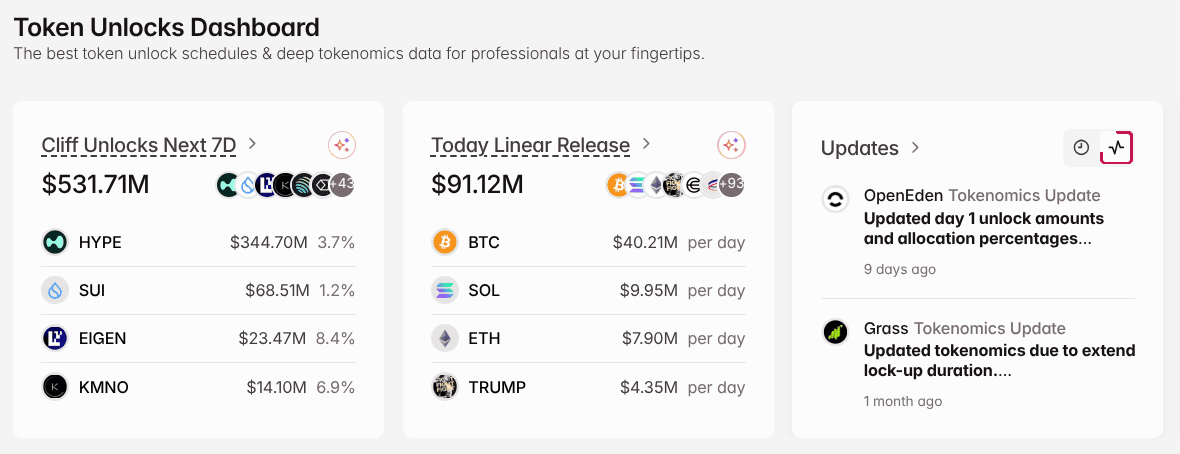The height and width of the screenshot is (454, 1180).
Task: Click the SOL Solana icon
Action: point(444,290)
